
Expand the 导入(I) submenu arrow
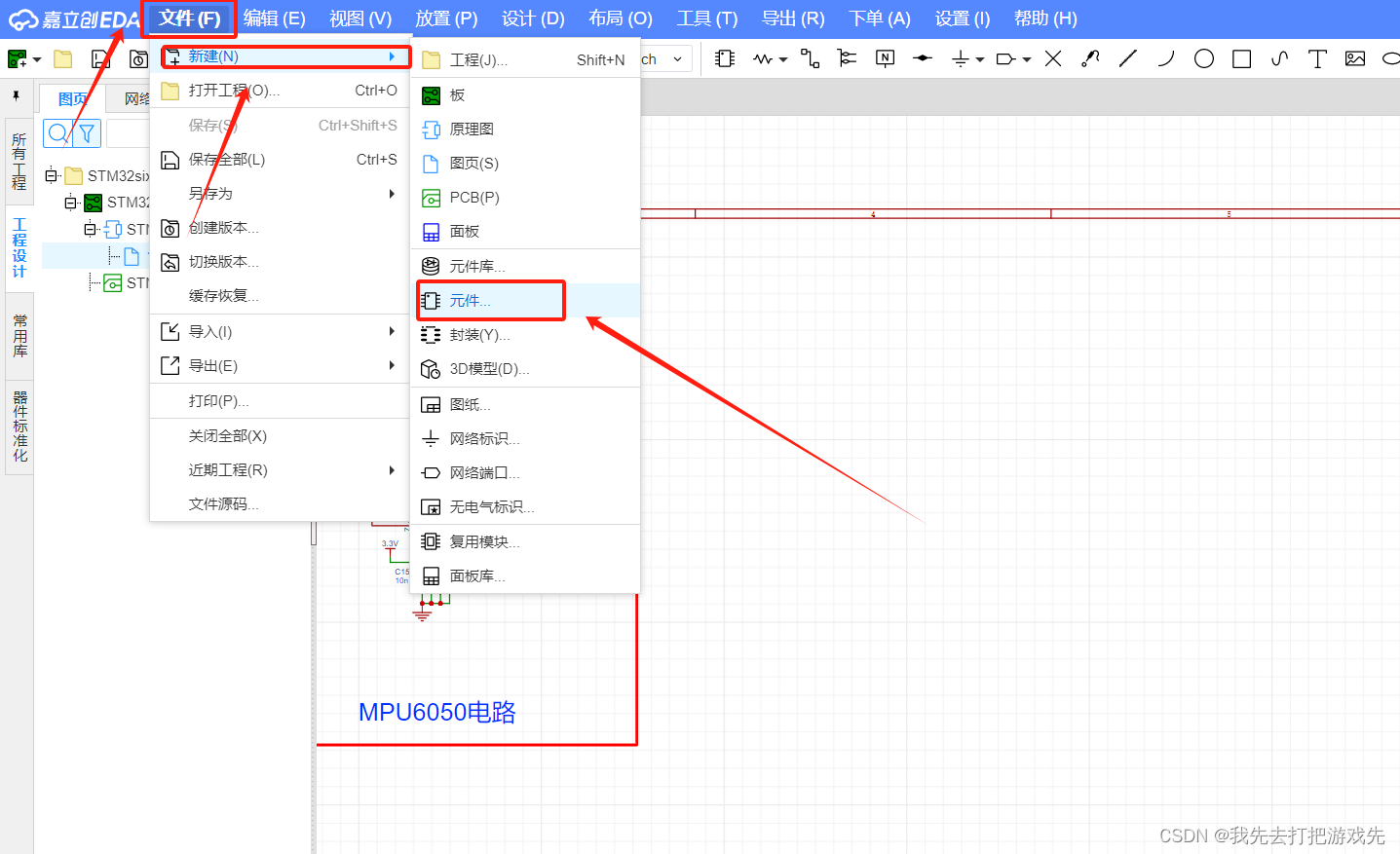tap(392, 332)
